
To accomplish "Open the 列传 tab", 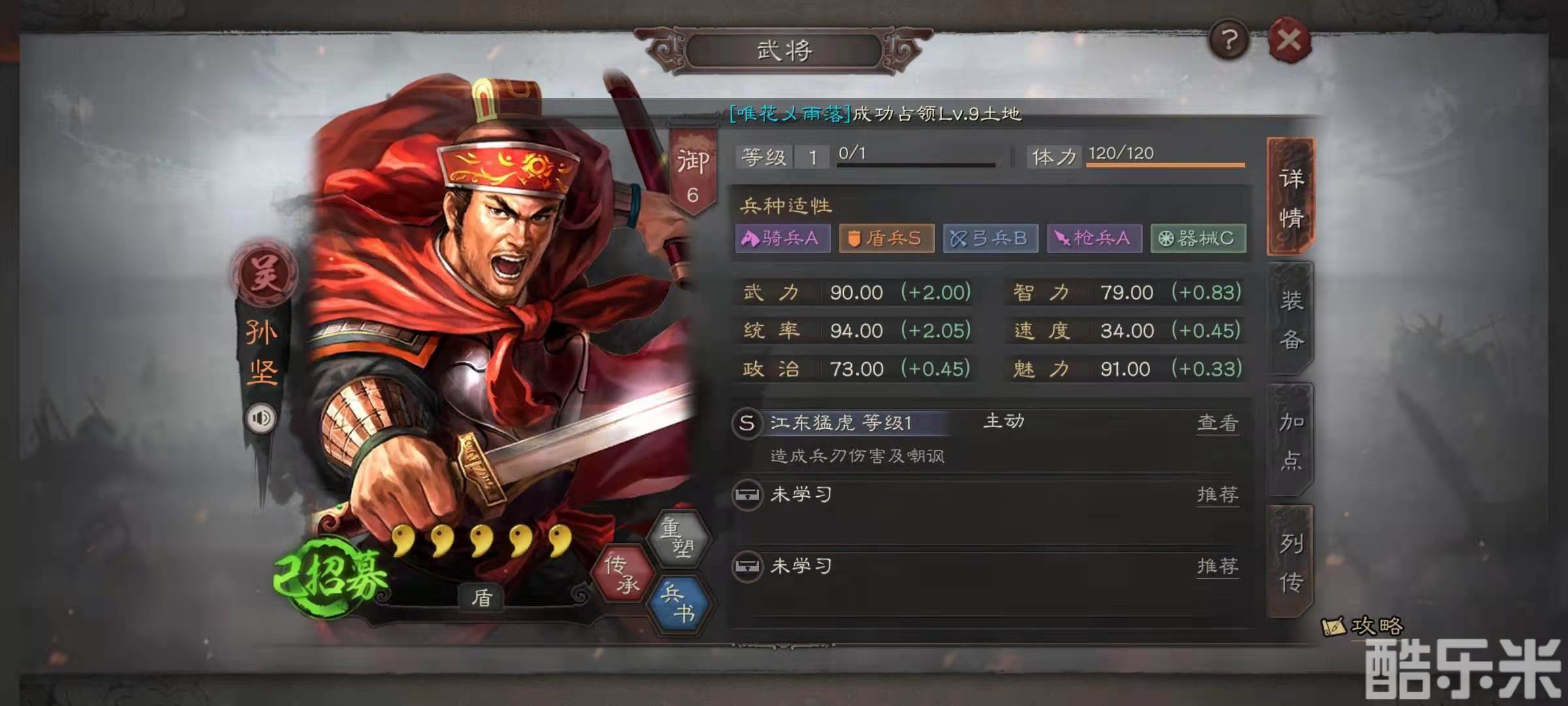I will click(x=1290, y=562).
